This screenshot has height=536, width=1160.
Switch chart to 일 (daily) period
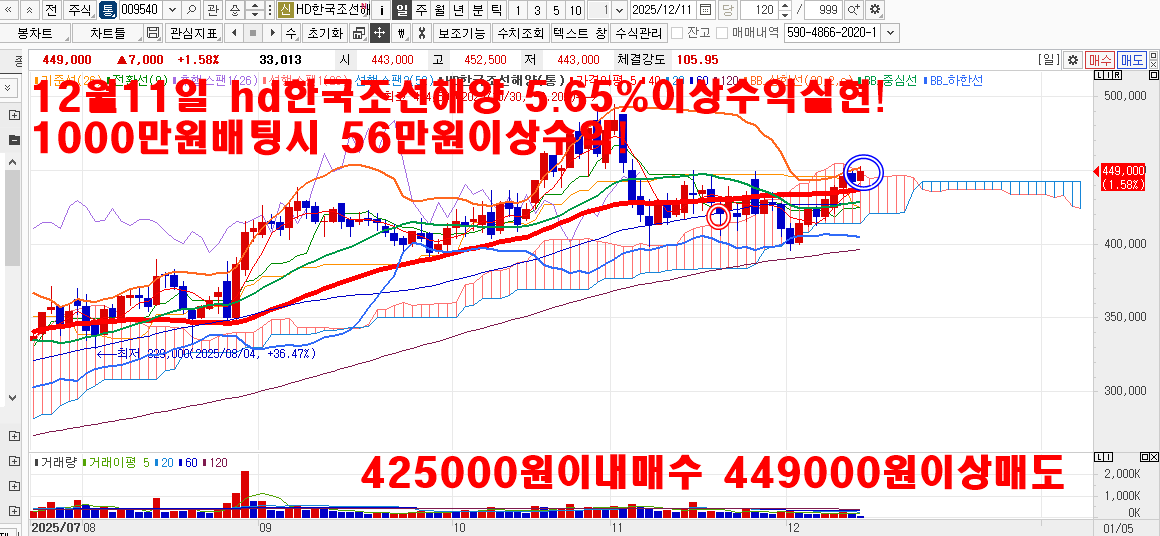tap(401, 10)
